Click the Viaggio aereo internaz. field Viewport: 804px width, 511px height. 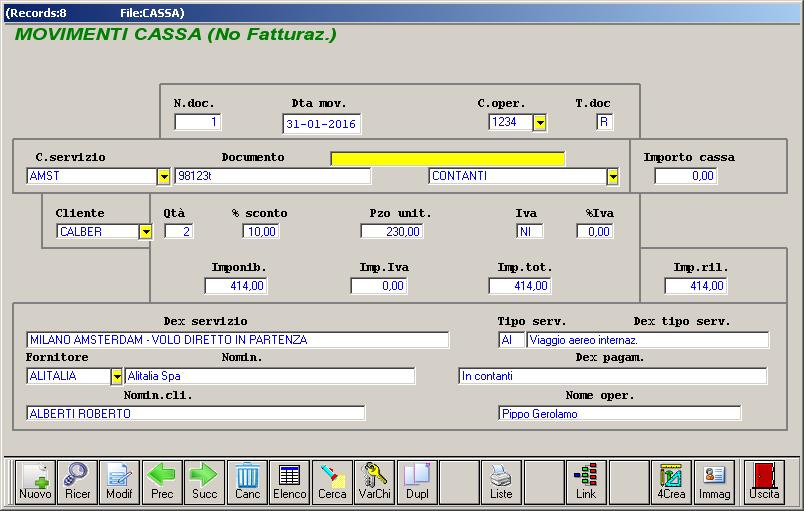tap(648, 340)
